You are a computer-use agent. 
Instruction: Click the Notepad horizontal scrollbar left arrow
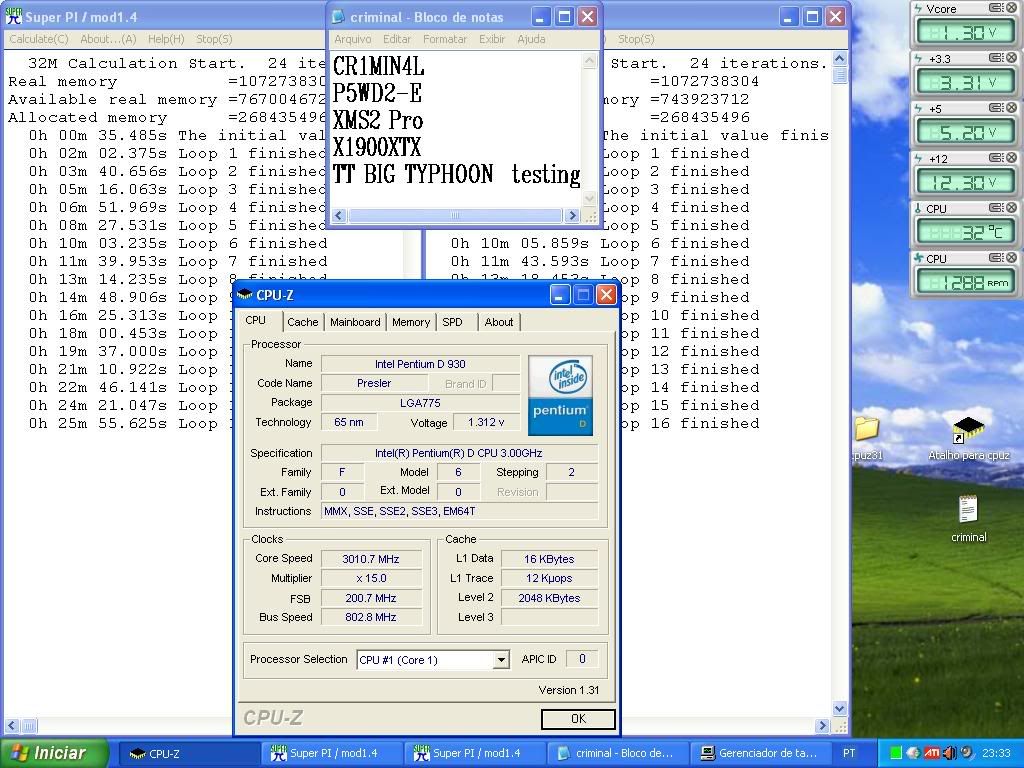[340, 215]
